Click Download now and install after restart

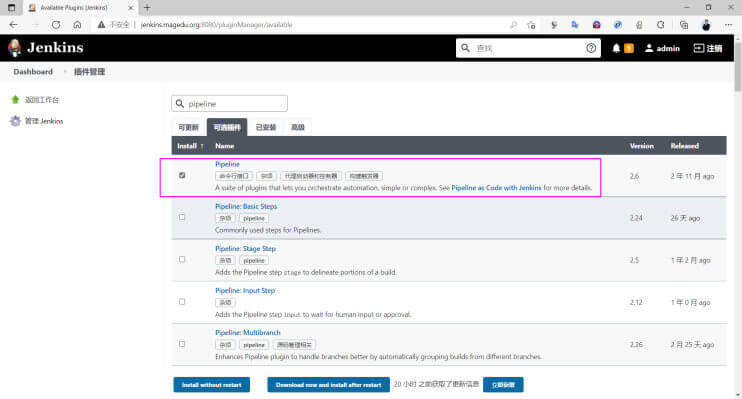tap(328, 385)
